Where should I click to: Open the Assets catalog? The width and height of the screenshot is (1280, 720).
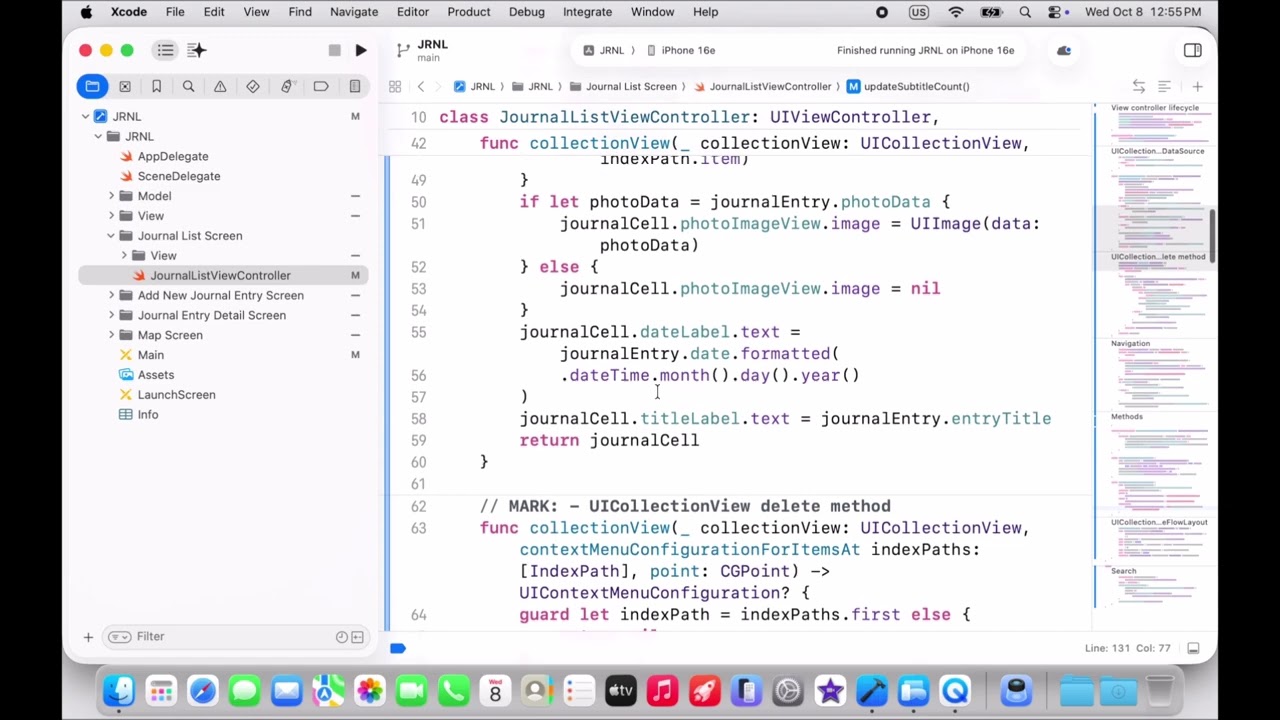click(x=155, y=375)
